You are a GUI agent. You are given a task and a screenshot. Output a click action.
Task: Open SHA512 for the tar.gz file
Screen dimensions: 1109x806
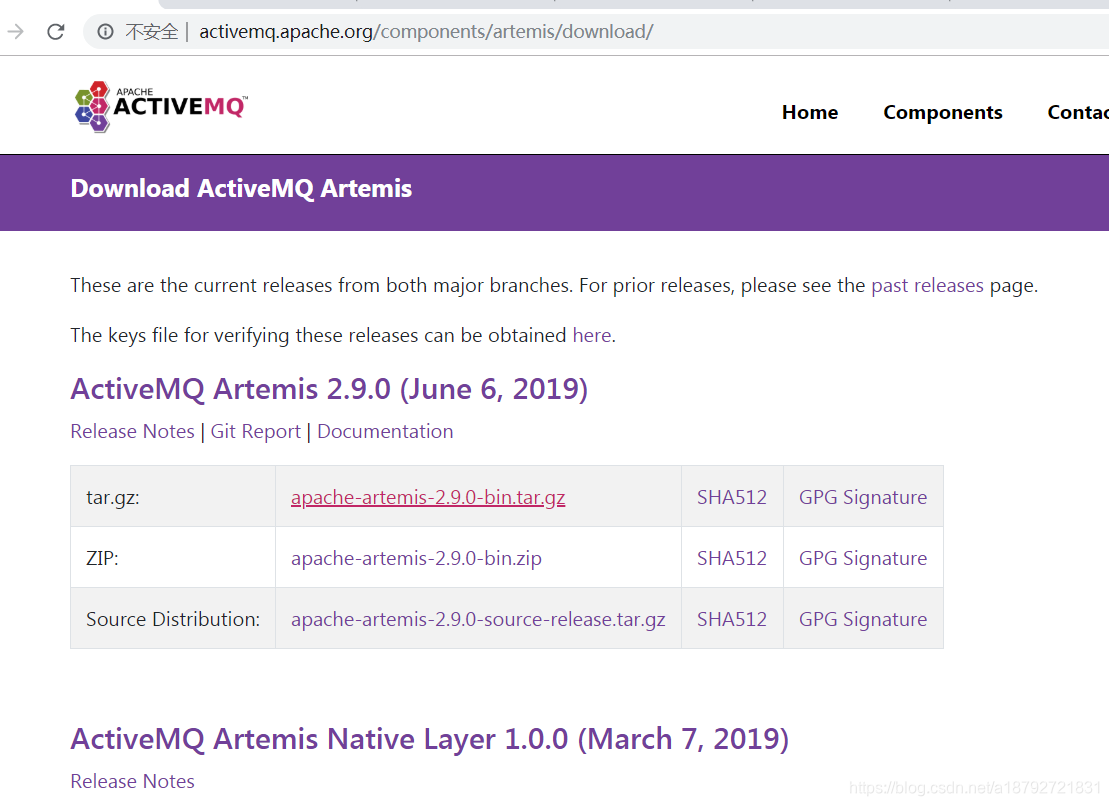[732, 497]
